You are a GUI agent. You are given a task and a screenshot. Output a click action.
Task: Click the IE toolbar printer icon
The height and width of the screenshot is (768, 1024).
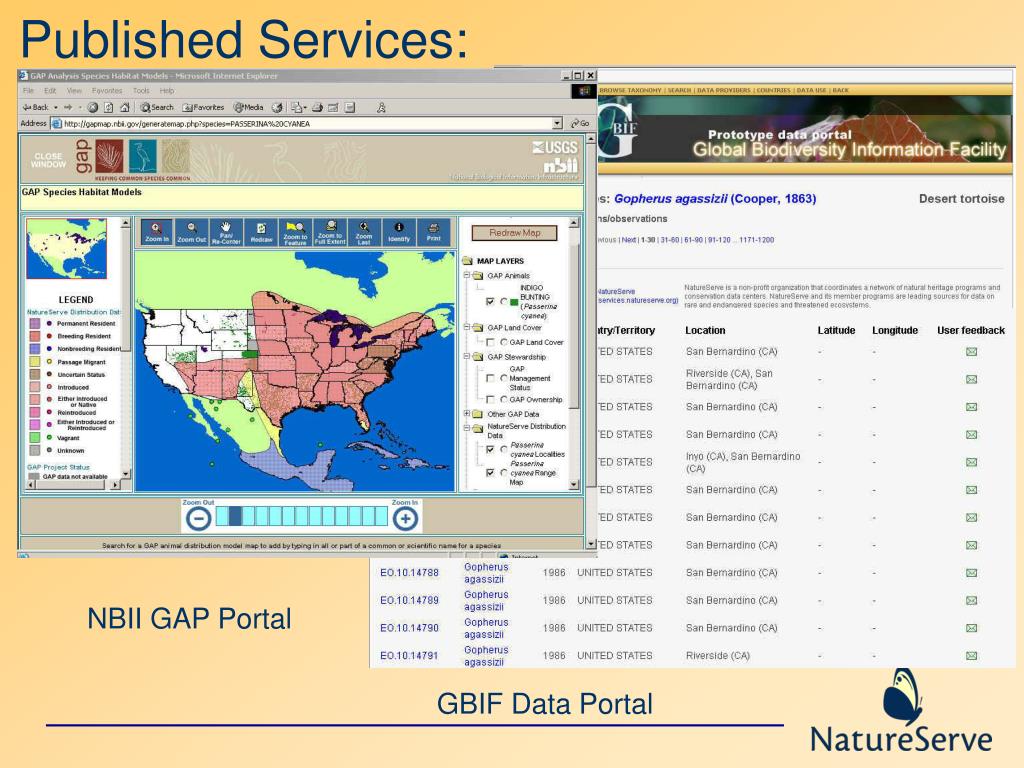coord(317,107)
